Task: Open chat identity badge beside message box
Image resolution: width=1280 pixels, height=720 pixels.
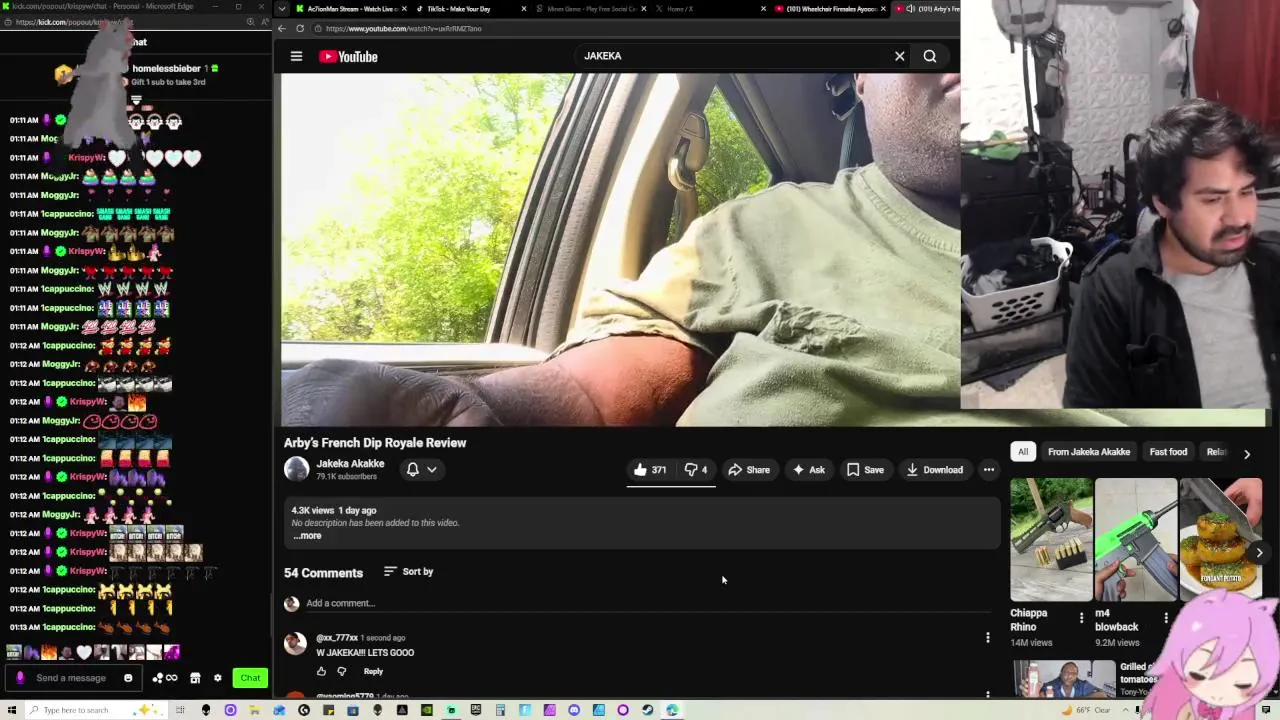Action: coord(20,678)
